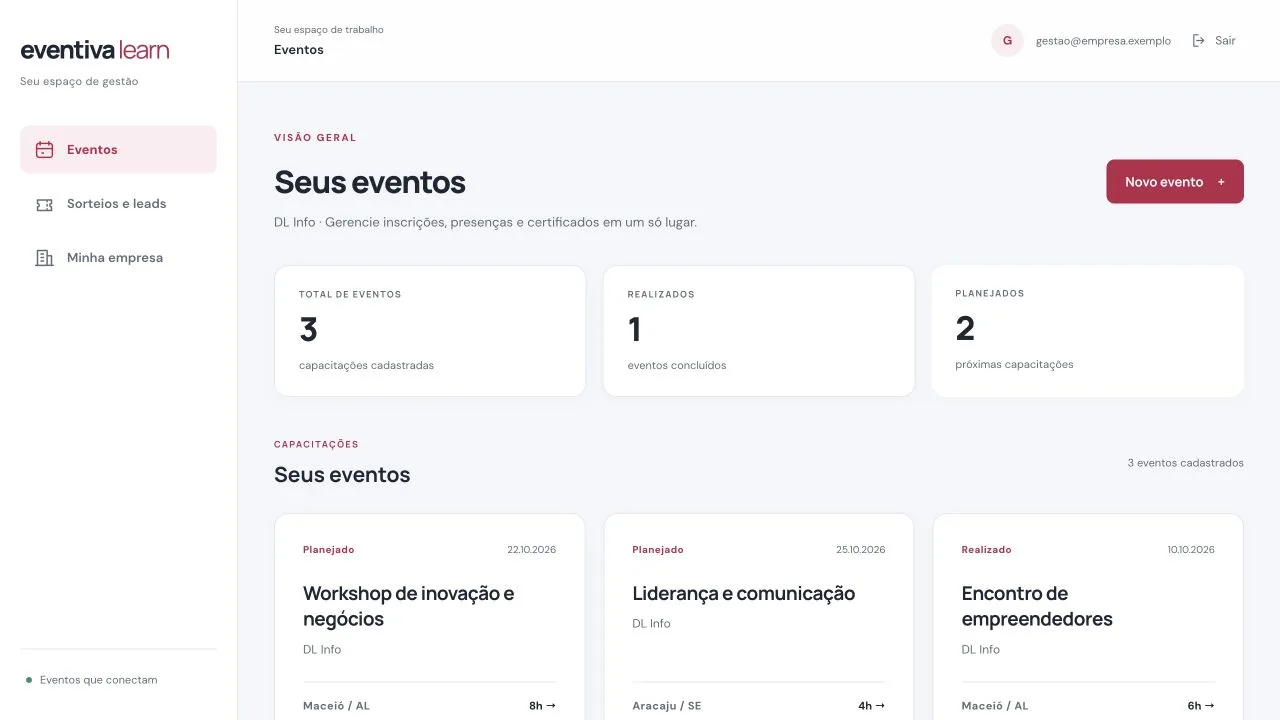Click the Realizados stat card
The image size is (1280, 720).
(x=759, y=331)
